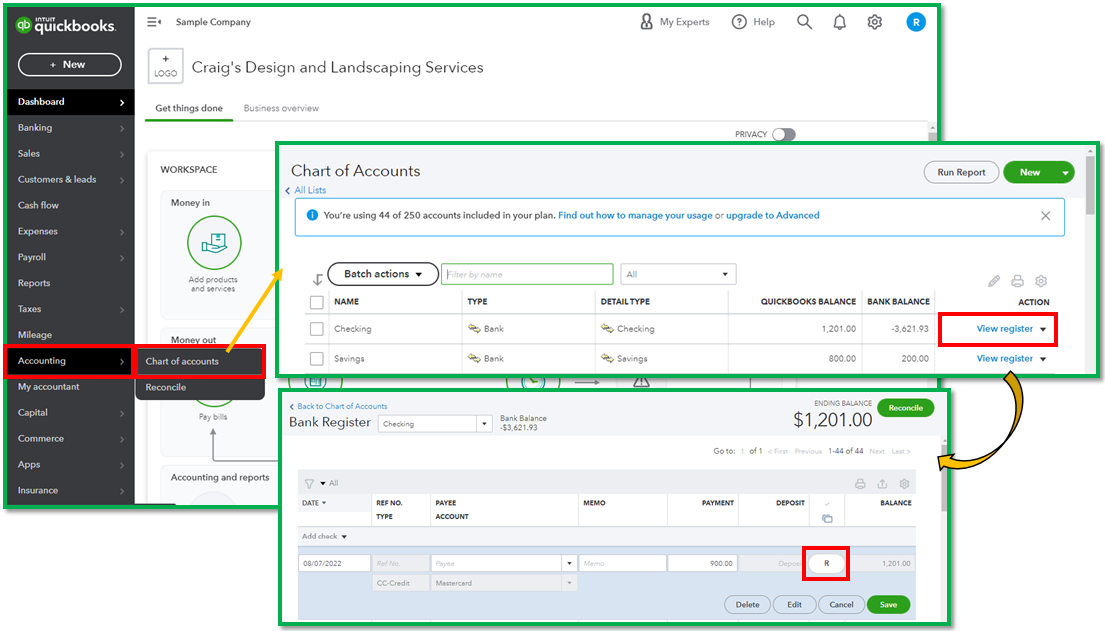1105x631 pixels.
Task: Open the Checking account selector in Bank Register
Action: (434, 424)
